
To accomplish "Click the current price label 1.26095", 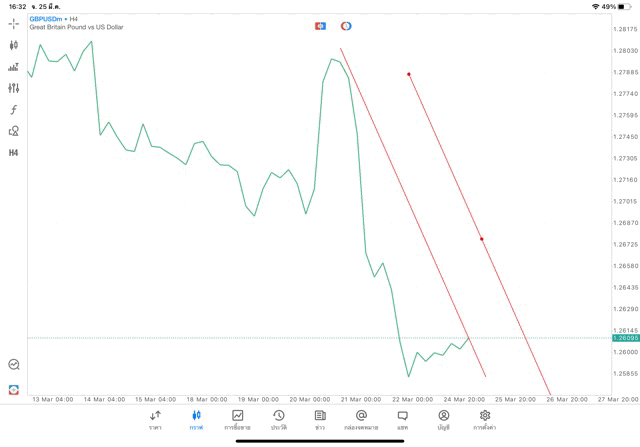I will (x=626, y=338).
